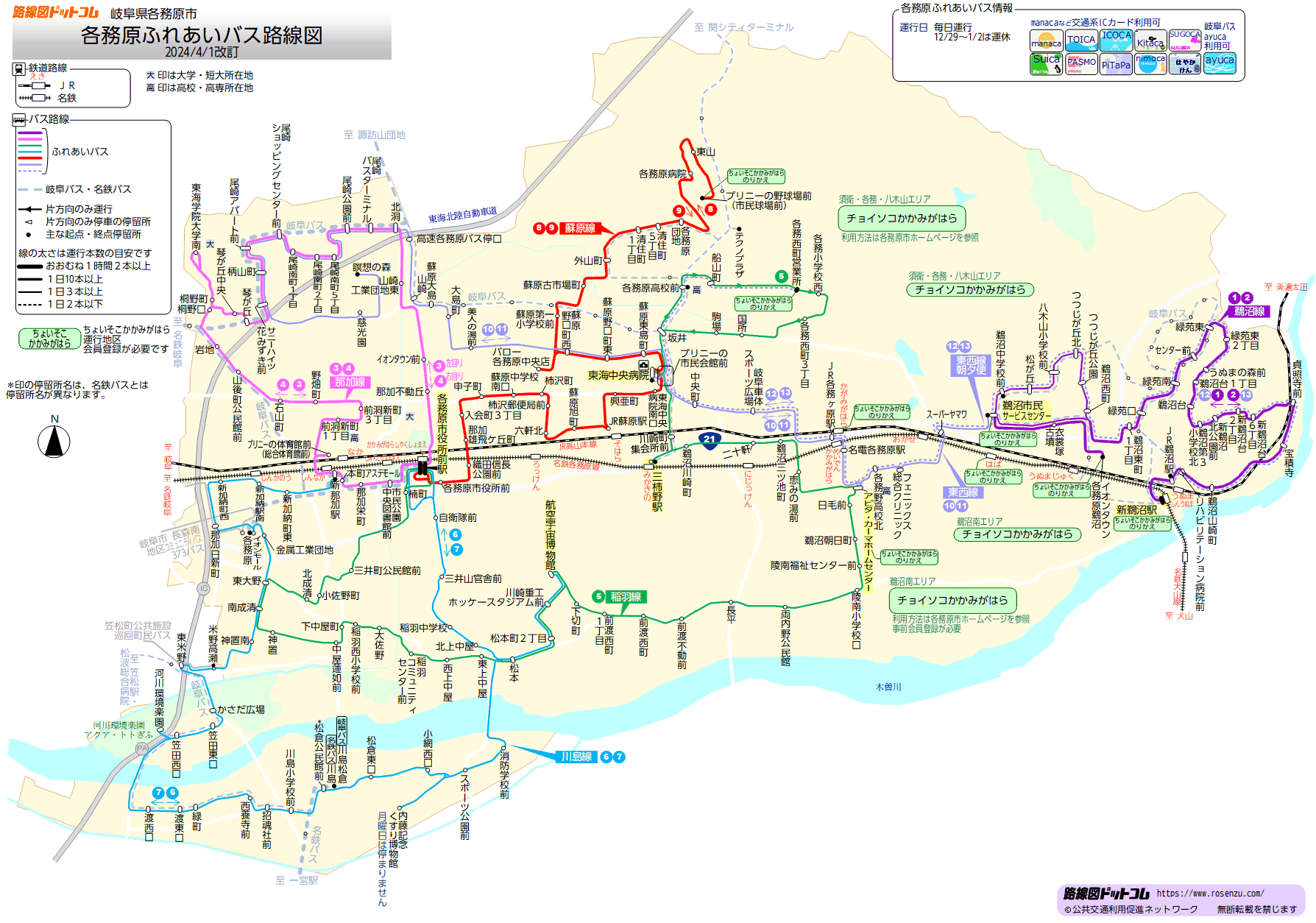
Task: Click circle number 8 beside 蘇原線 label
Action: [x=539, y=228]
